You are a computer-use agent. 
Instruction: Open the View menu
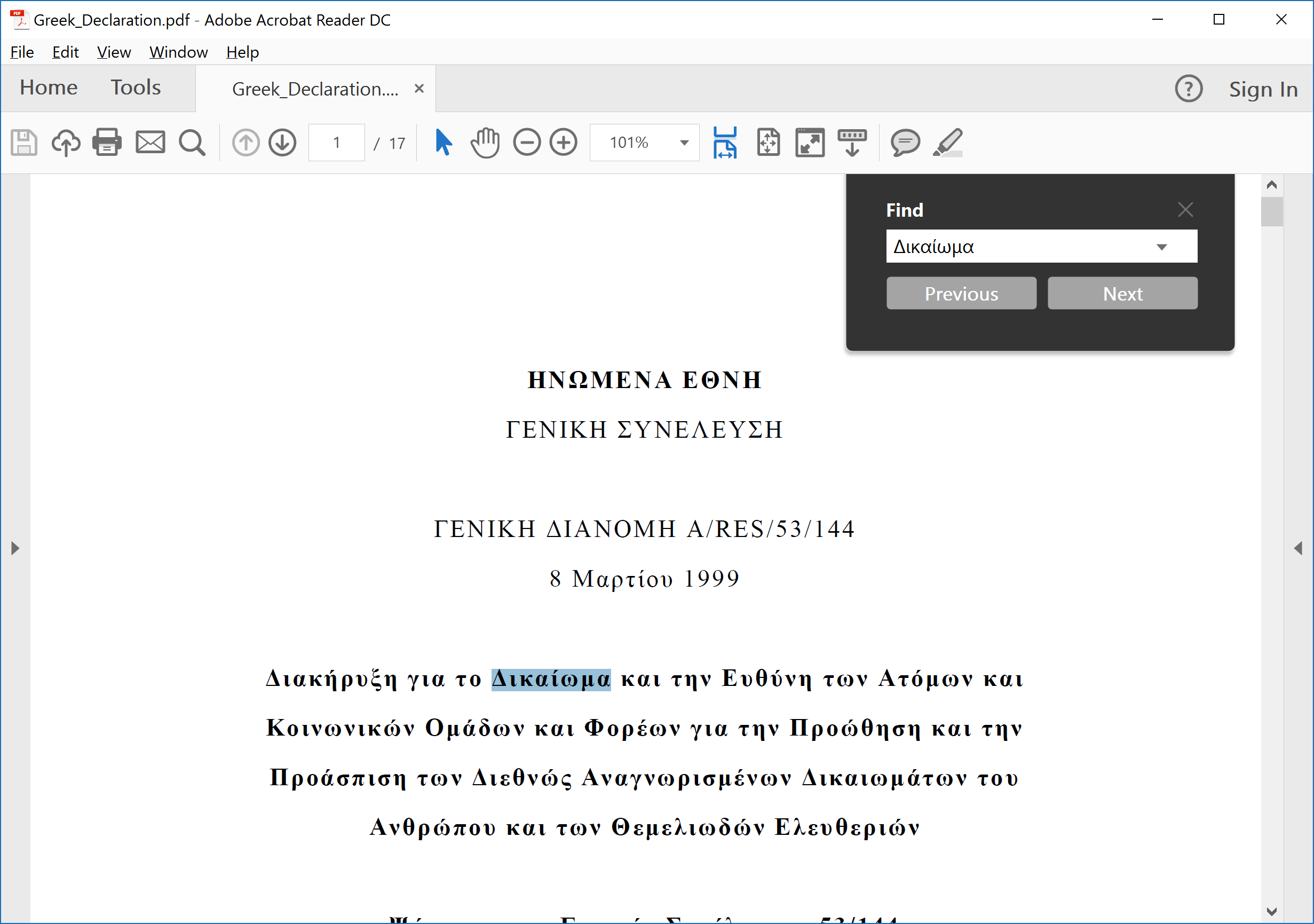113,52
